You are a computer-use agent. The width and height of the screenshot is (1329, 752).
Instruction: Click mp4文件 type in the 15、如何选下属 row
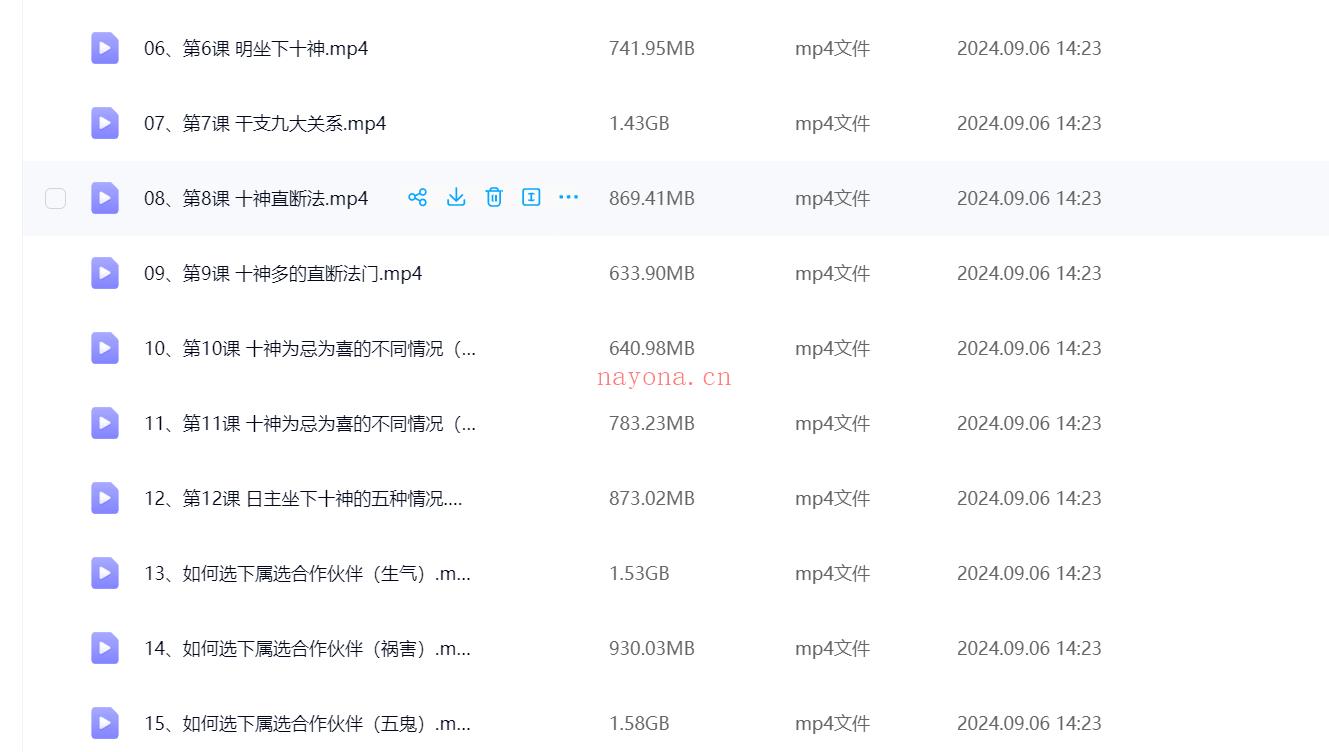click(x=833, y=723)
